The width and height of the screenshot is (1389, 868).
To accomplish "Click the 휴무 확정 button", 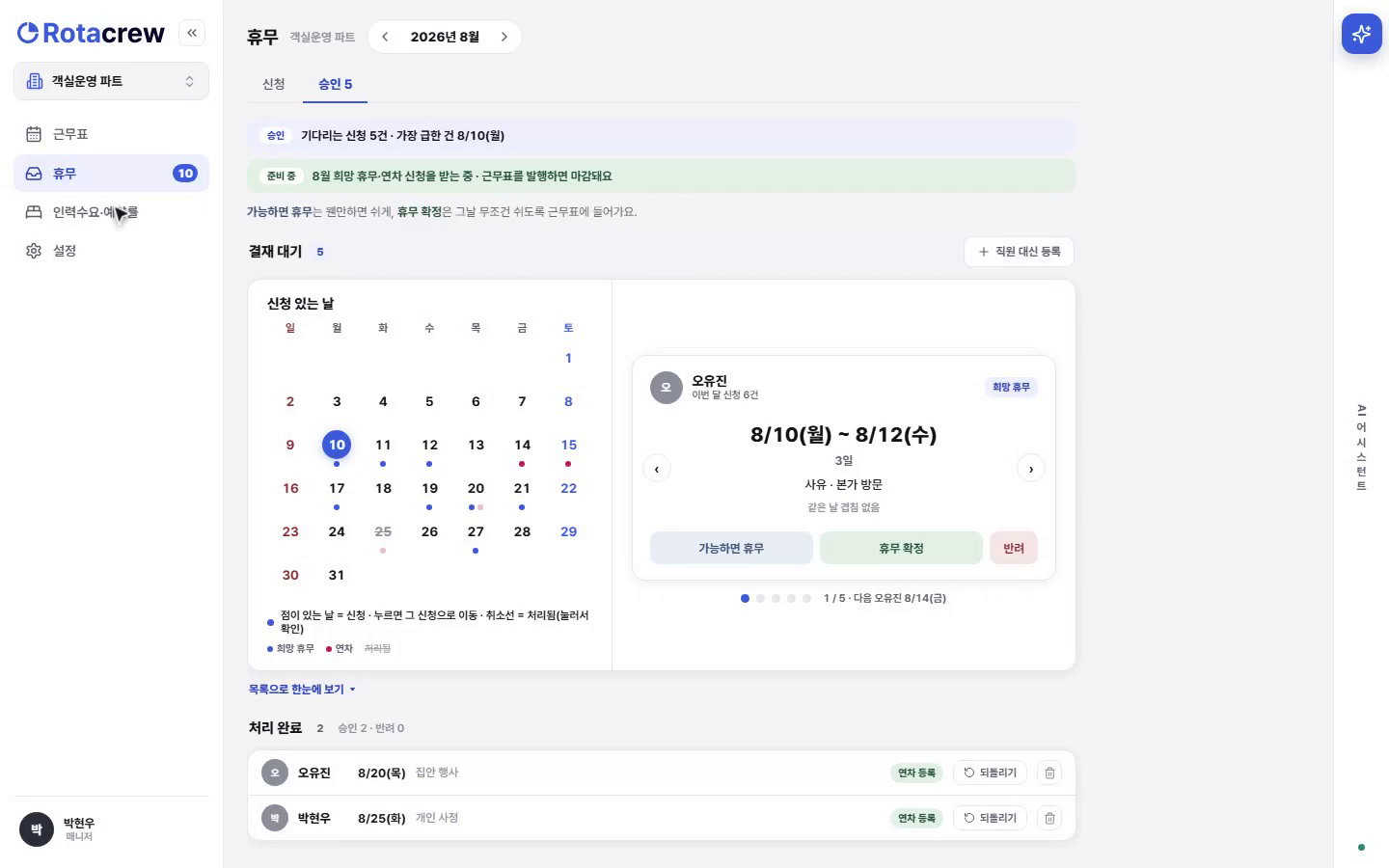I will 901,548.
